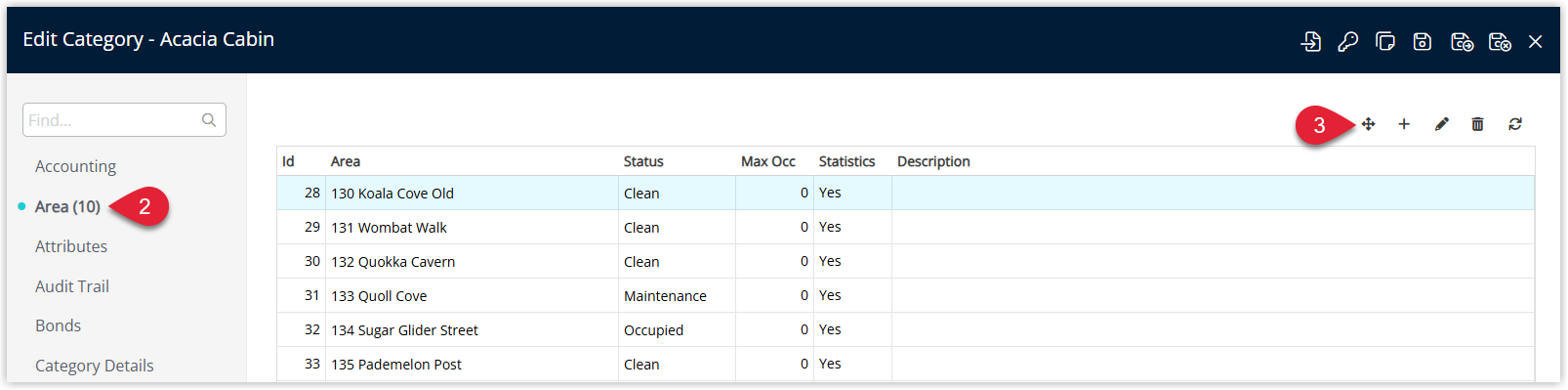Add a new area with the plus icon
1568x390 pixels.
tap(1404, 124)
